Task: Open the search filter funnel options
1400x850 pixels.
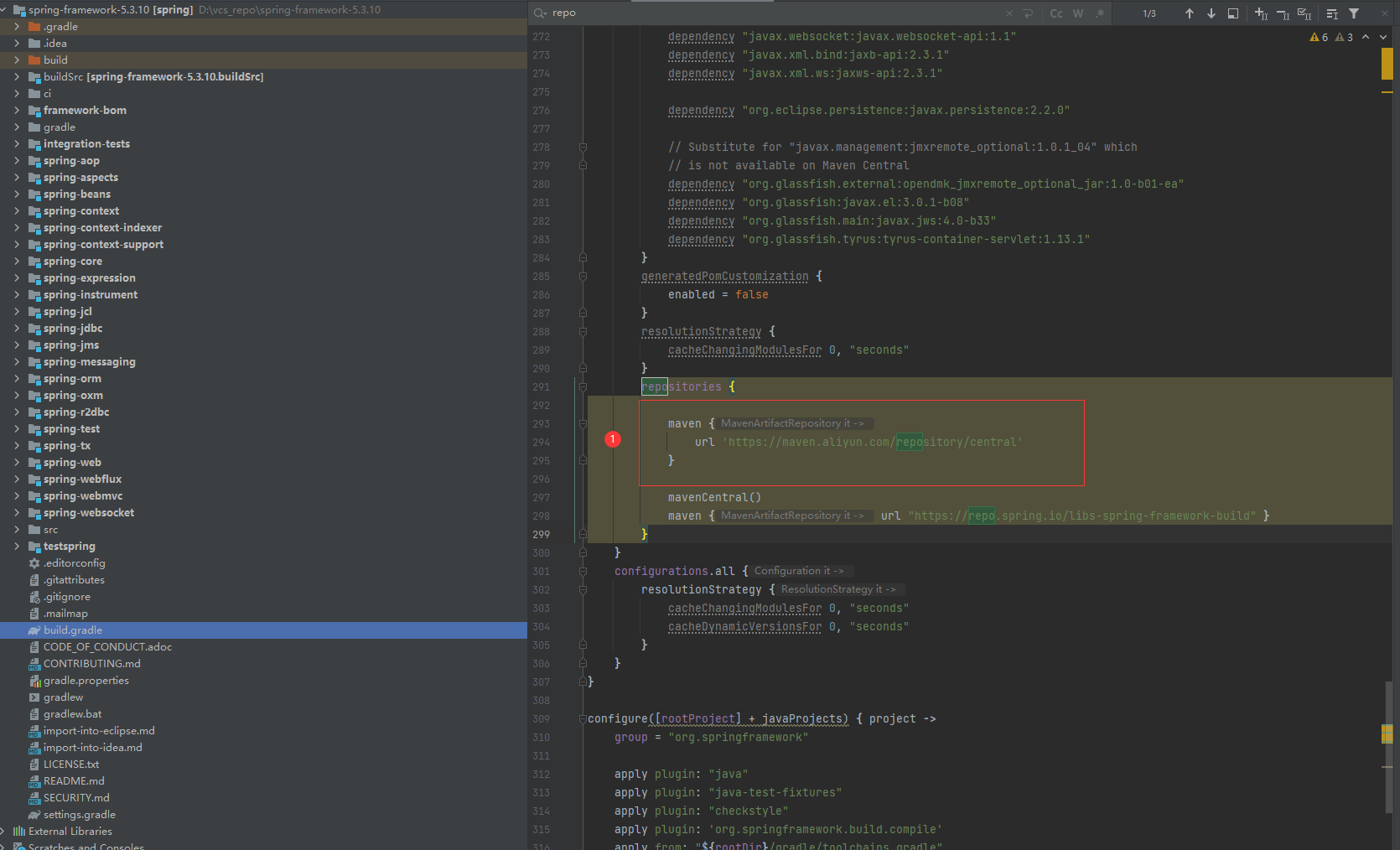Action: (1354, 13)
